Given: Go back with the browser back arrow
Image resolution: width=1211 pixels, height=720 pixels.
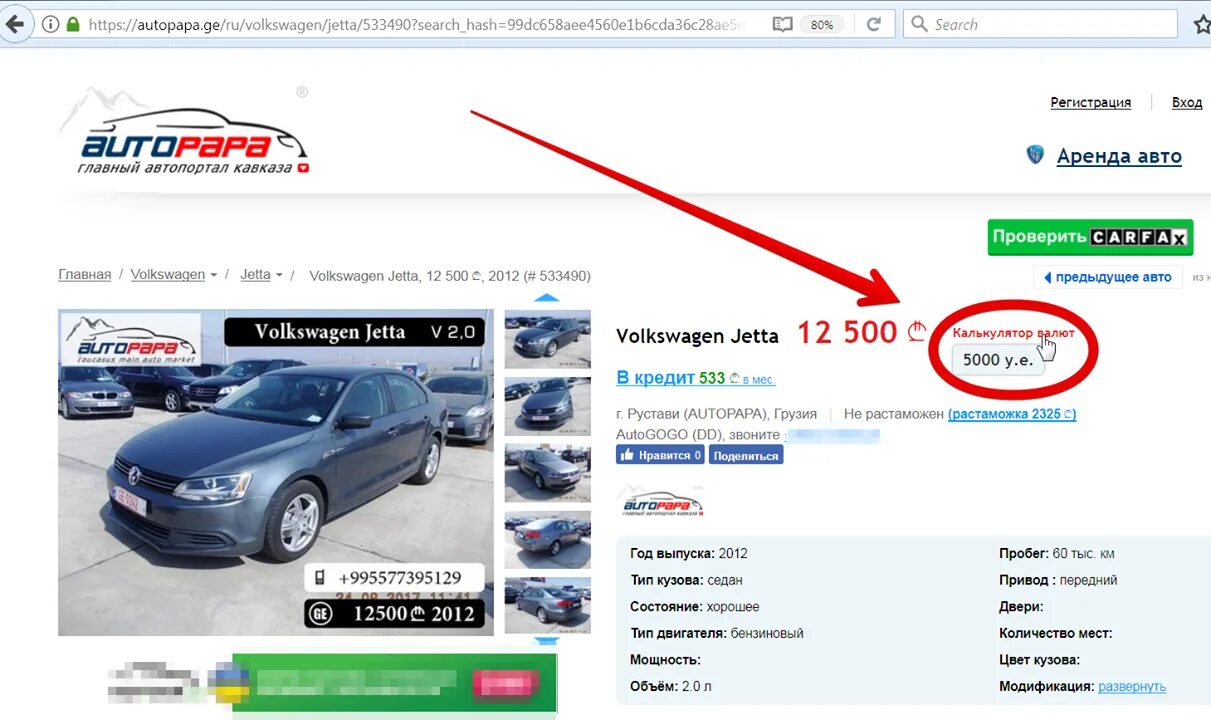Looking at the screenshot, I should pos(14,24).
